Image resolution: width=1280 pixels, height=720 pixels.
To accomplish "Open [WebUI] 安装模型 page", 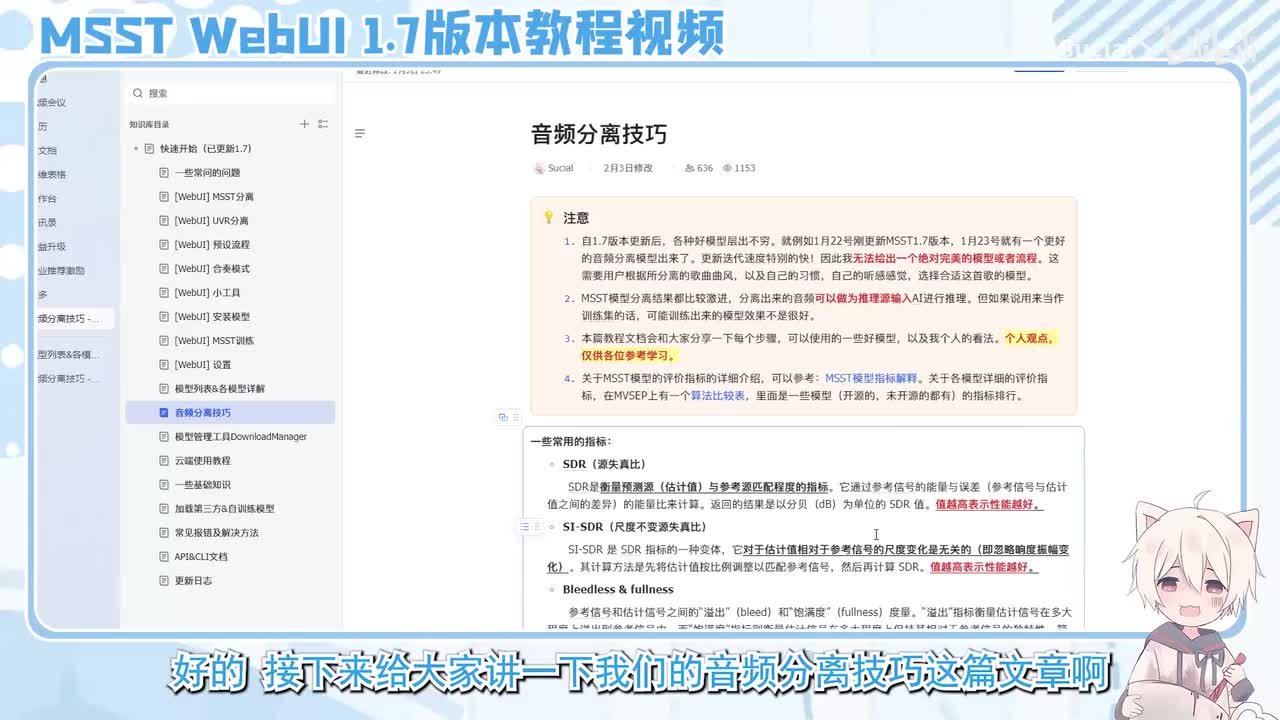I will (x=212, y=316).
